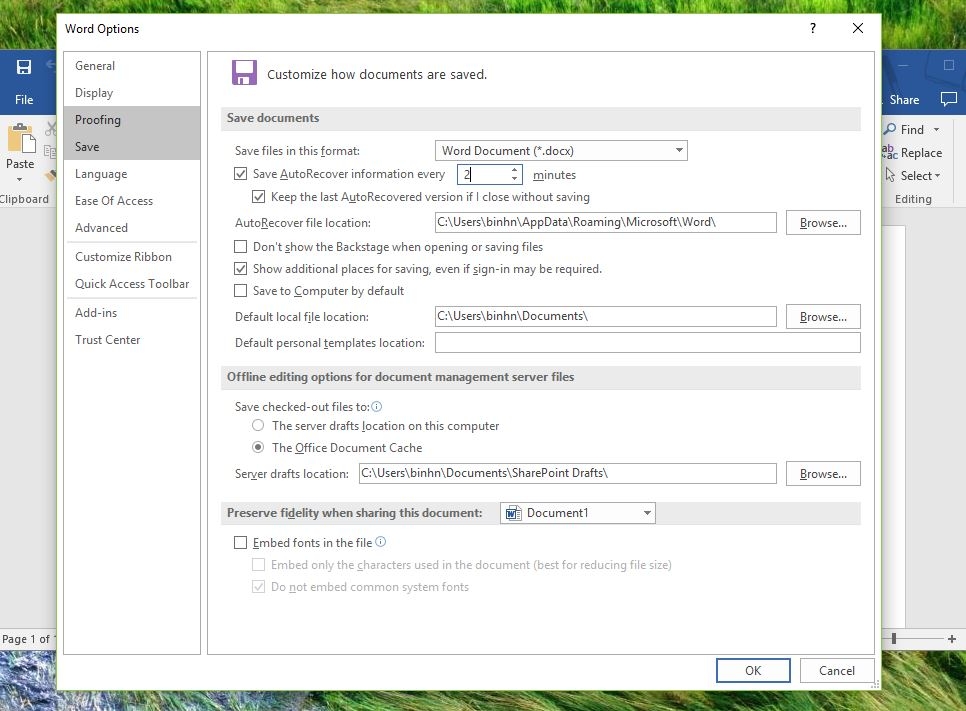Open the File tab in Word
The width and height of the screenshot is (966, 711).
pos(24,99)
